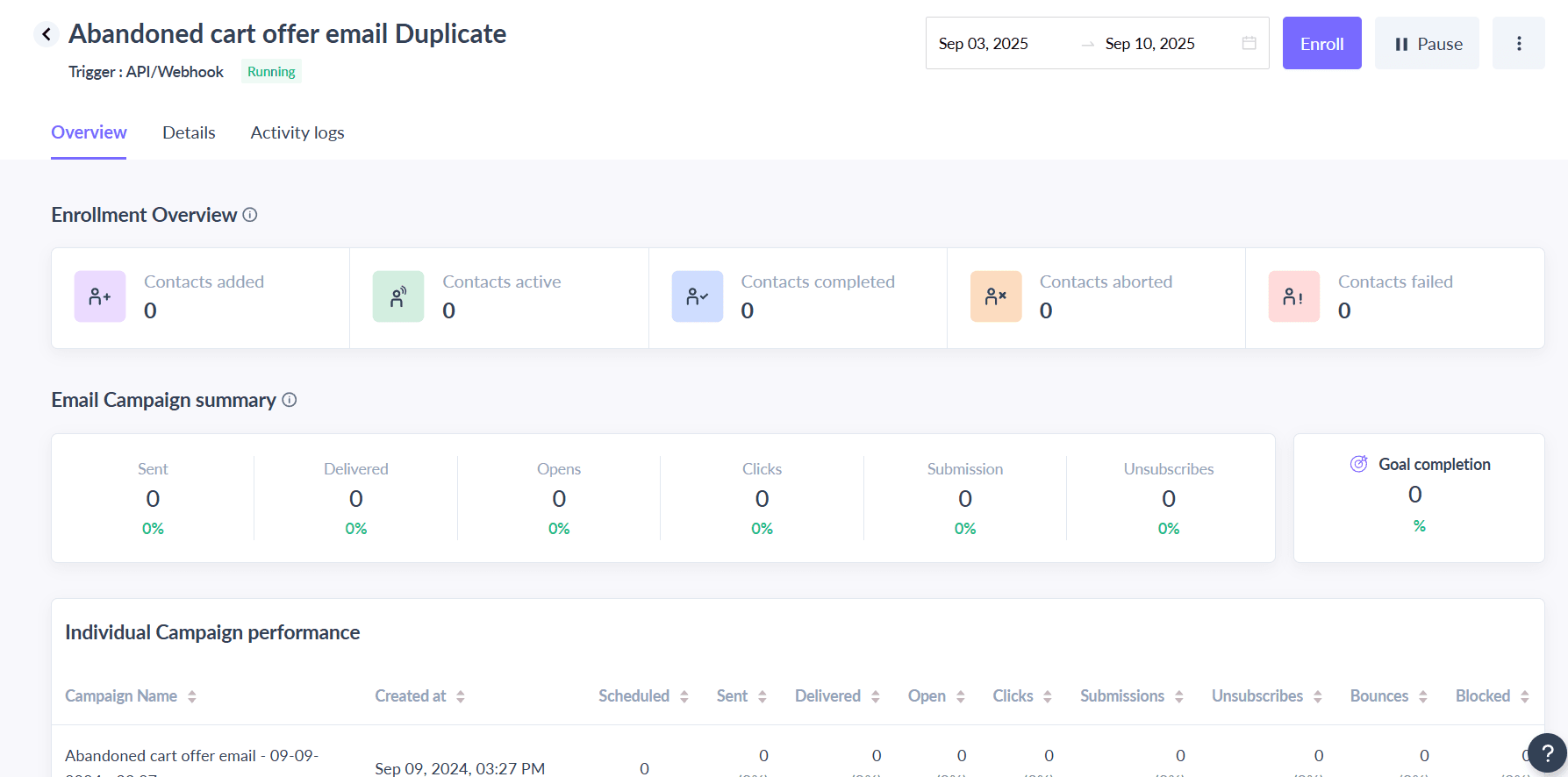This screenshot has height=777, width=1568.
Task: Click the Individual Campaign performance heading
Action: 212,632
